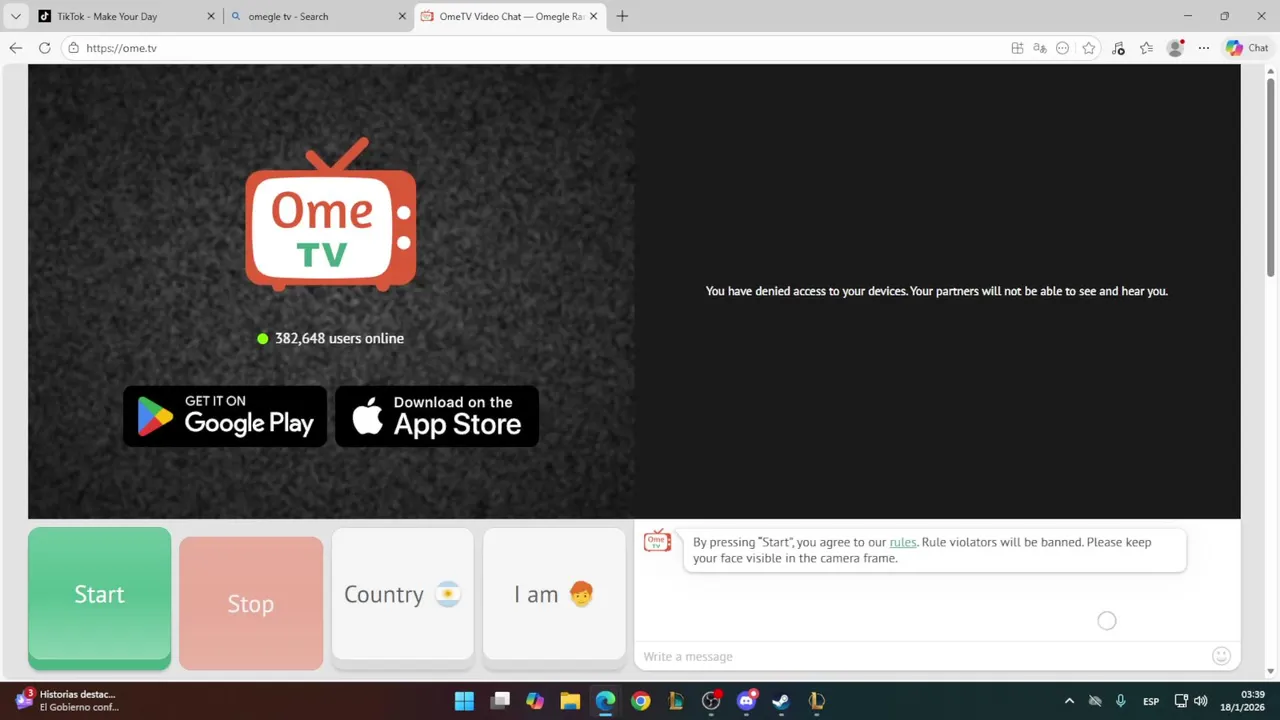Open Microsoft Edge from the taskbar
Screen dimensions: 1280x720
click(606, 701)
